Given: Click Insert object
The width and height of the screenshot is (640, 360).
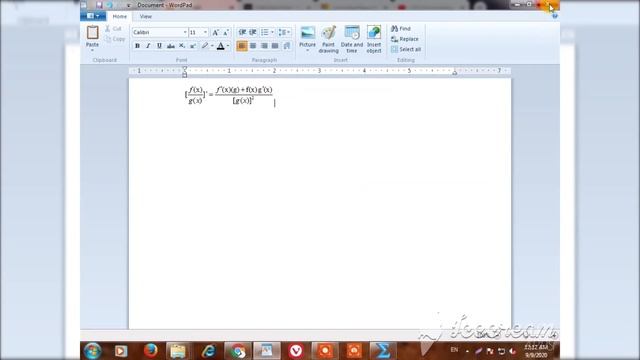Looking at the screenshot, I should 374,39.
